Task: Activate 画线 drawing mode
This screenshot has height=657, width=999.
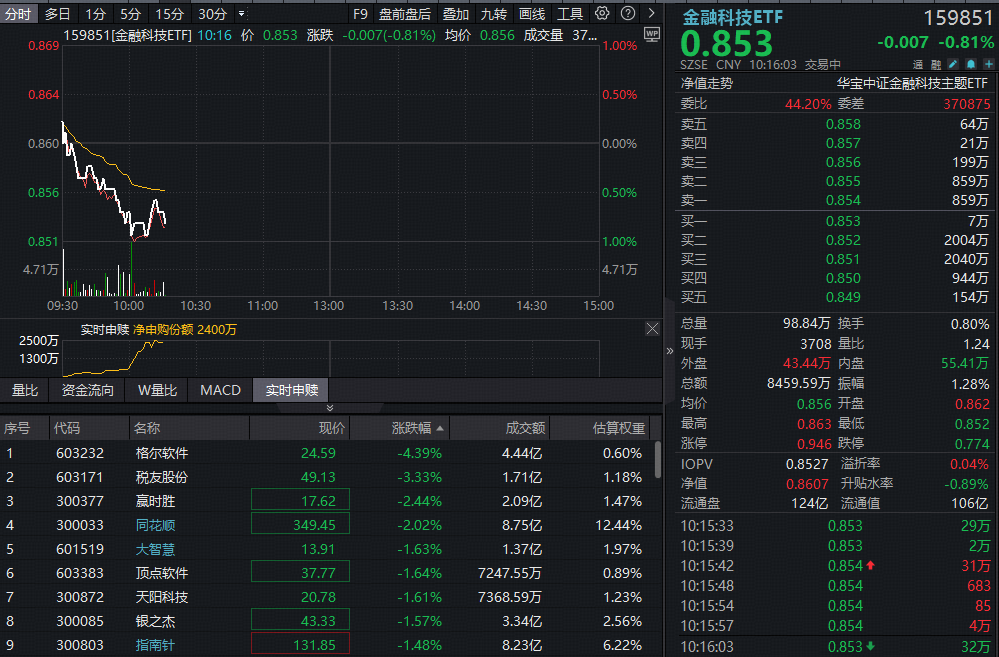Action: pyautogui.click(x=533, y=14)
